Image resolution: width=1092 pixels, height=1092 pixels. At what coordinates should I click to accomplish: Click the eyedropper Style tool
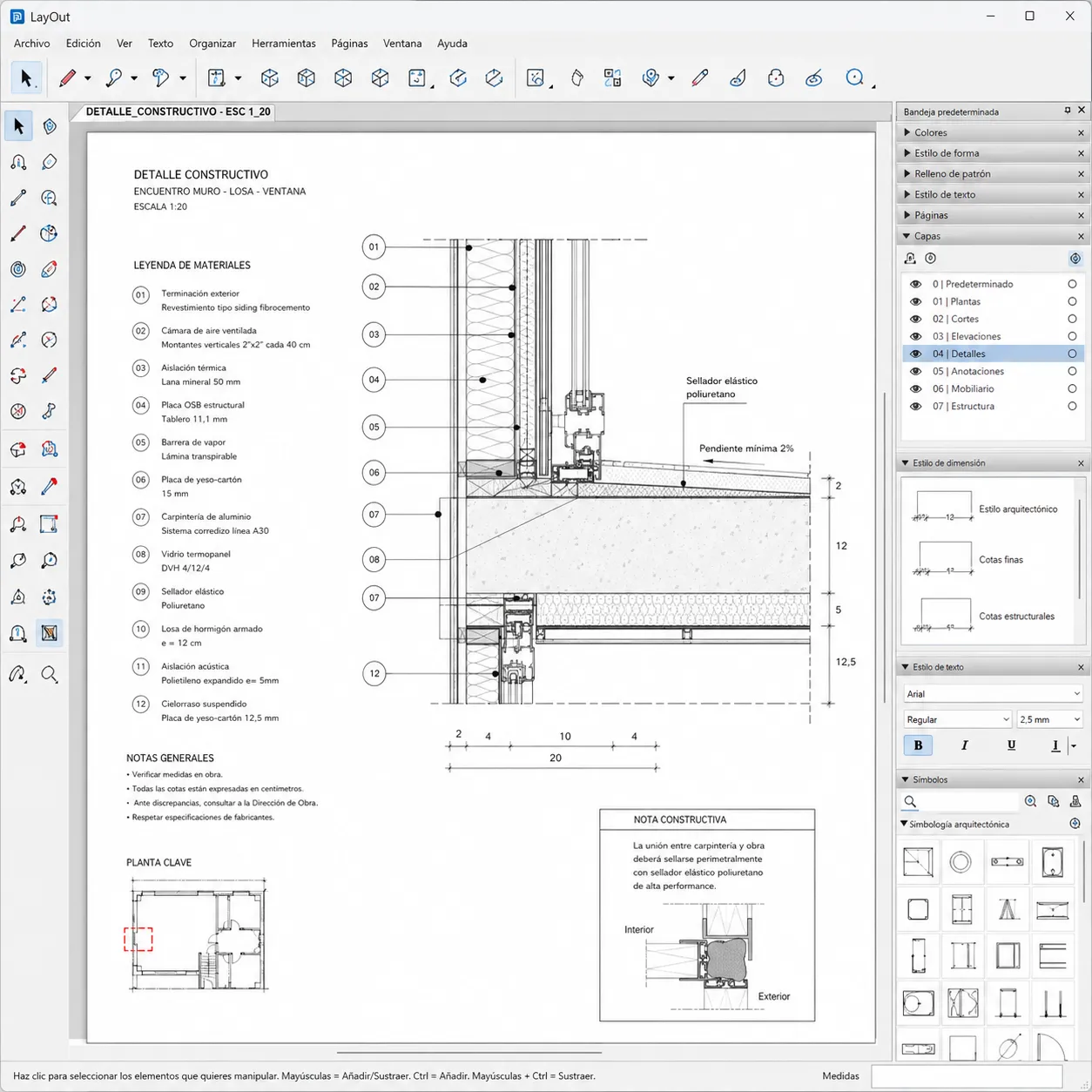coord(699,78)
